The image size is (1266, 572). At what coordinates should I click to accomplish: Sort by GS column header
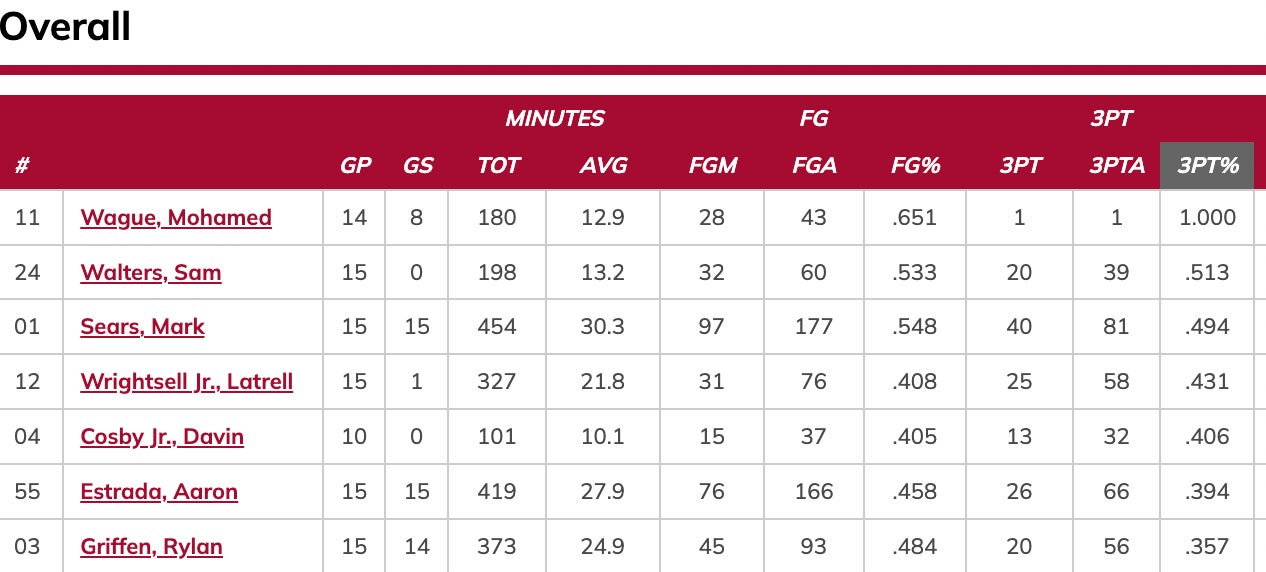417,166
